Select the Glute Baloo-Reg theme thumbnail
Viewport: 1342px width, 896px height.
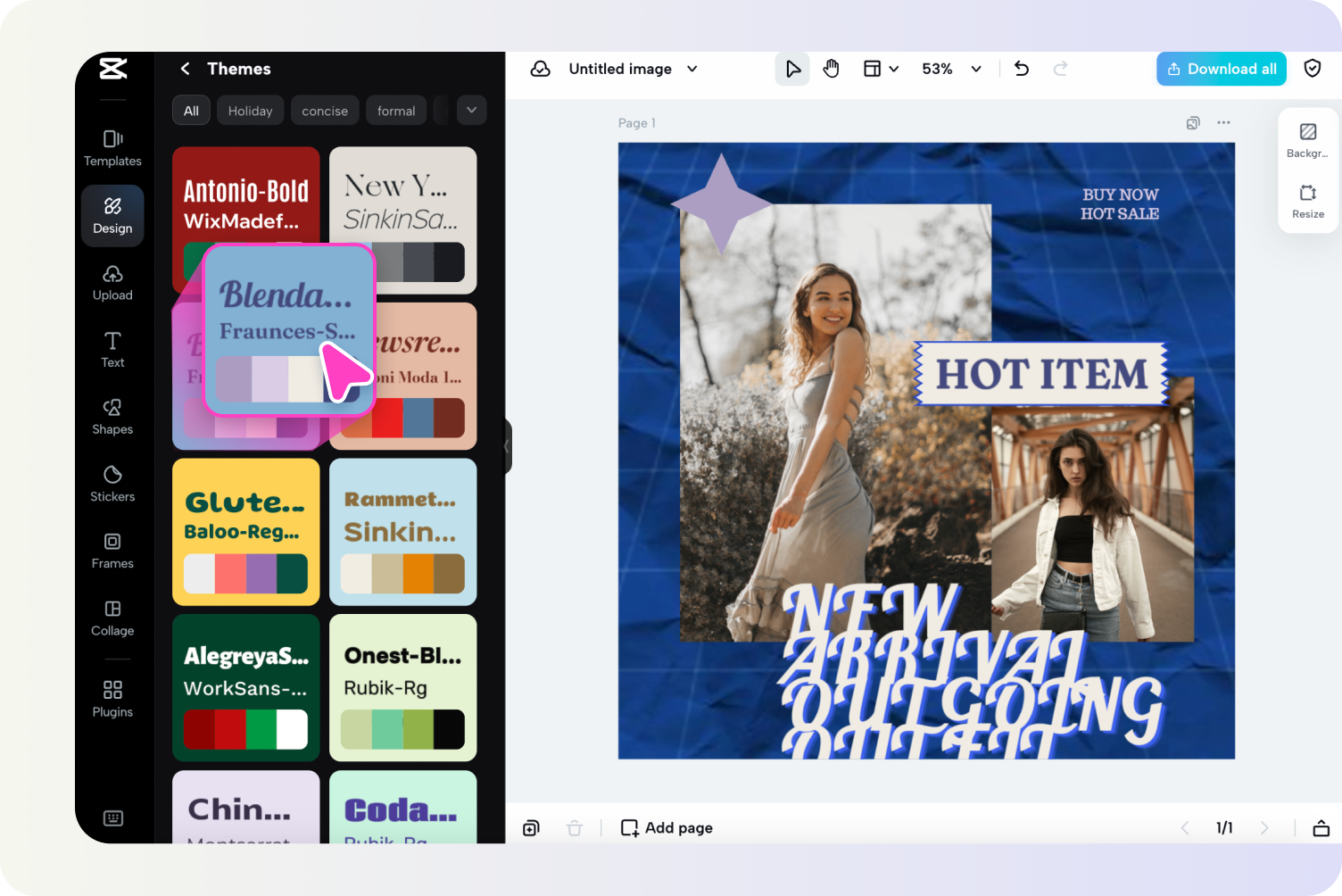[x=245, y=531]
